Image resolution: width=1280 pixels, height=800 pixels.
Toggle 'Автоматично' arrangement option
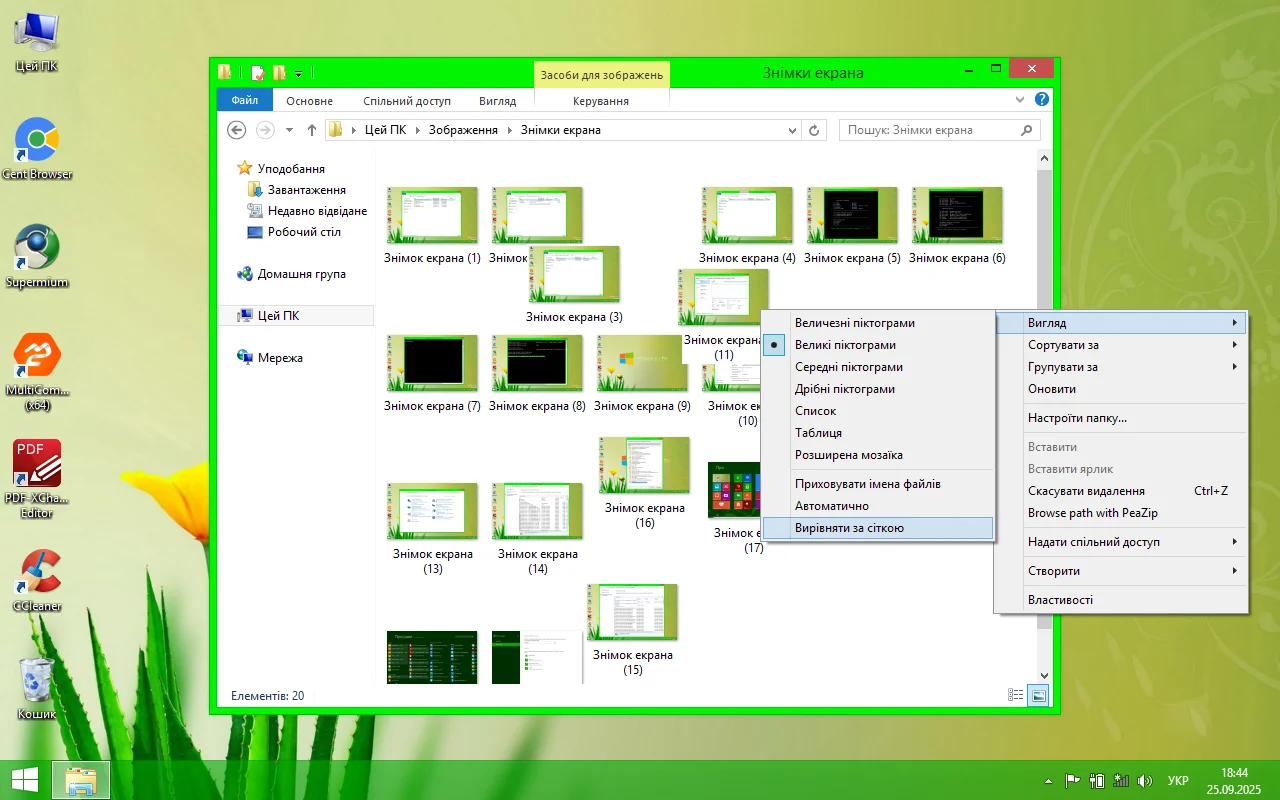(831, 506)
